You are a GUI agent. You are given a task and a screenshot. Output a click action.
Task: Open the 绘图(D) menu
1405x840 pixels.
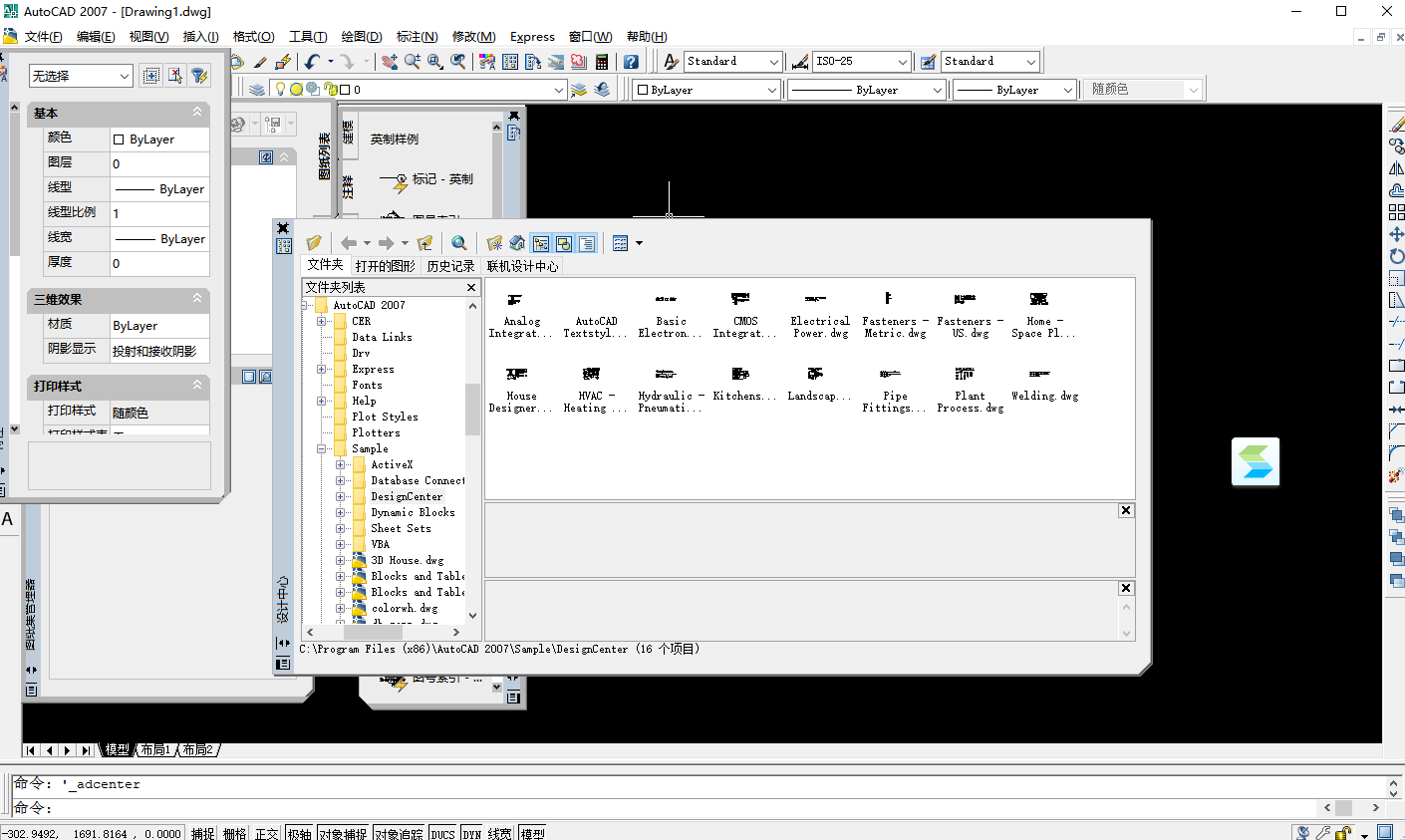361,37
